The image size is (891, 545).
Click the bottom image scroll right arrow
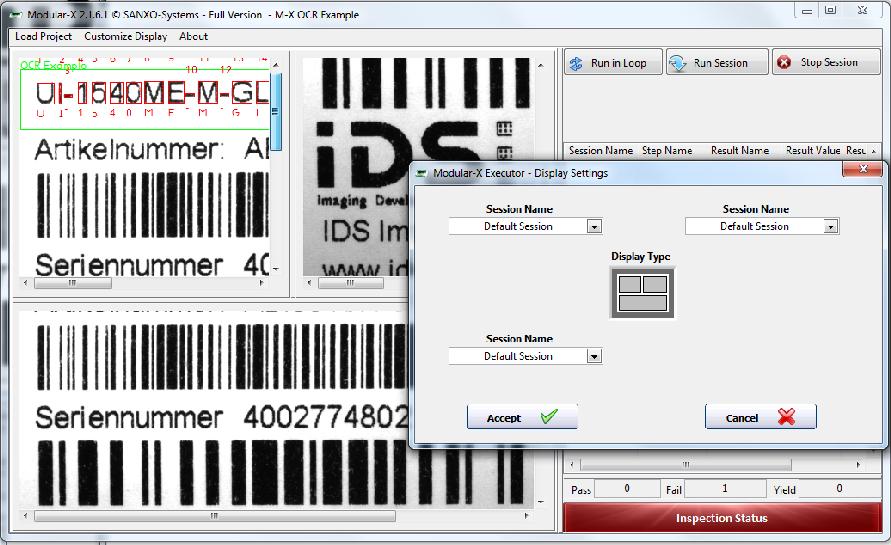point(526,516)
